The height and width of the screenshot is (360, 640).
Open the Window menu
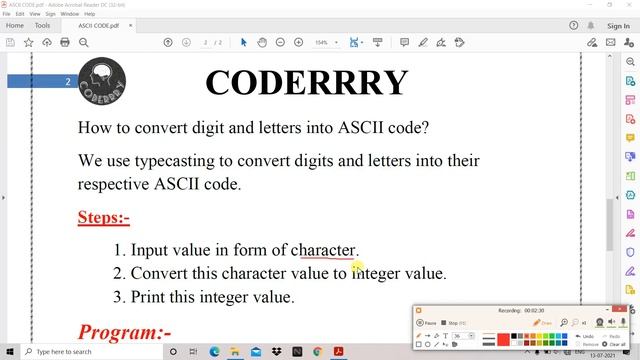(x=70, y=14)
